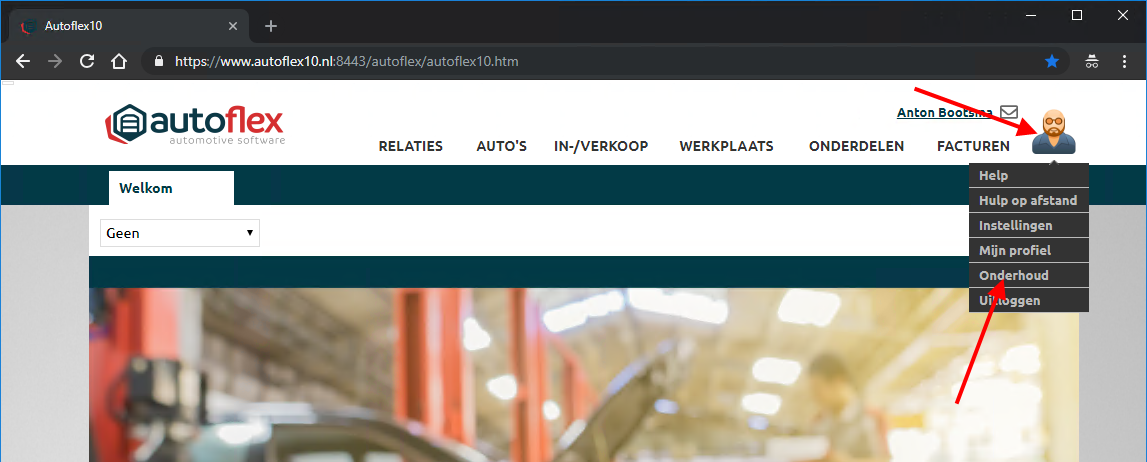Click the blue bookmark star
The width and height of the screenshot is (1147, 462).
(x=1052, y=61)
